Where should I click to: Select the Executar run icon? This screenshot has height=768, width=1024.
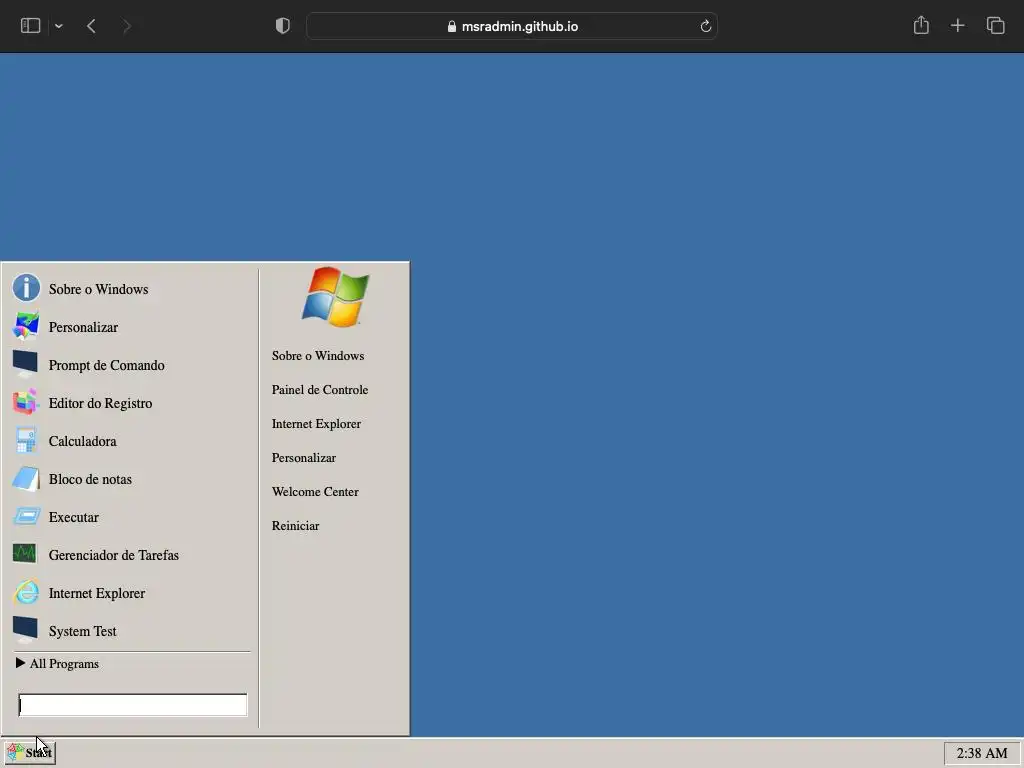click(26, 516)
